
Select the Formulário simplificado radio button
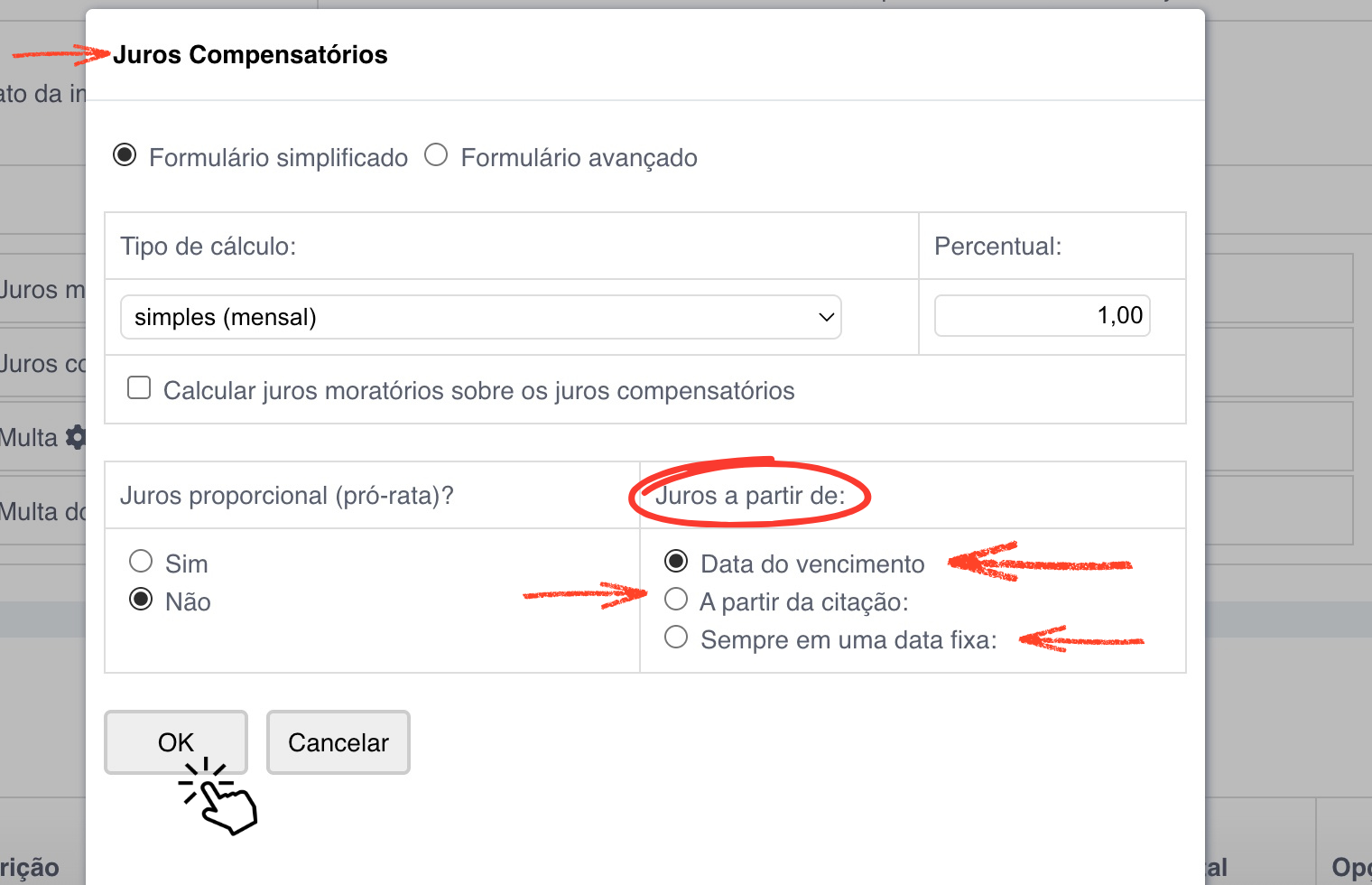tap(125, 155)
